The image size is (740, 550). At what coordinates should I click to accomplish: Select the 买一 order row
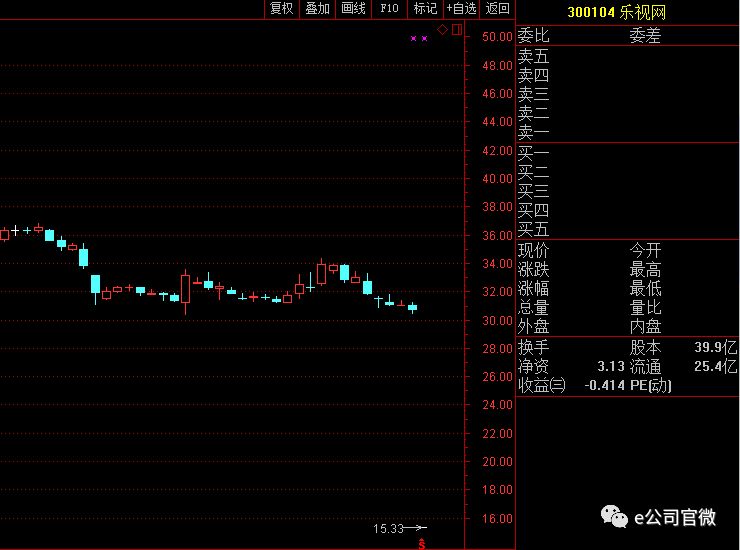(627, 153)
